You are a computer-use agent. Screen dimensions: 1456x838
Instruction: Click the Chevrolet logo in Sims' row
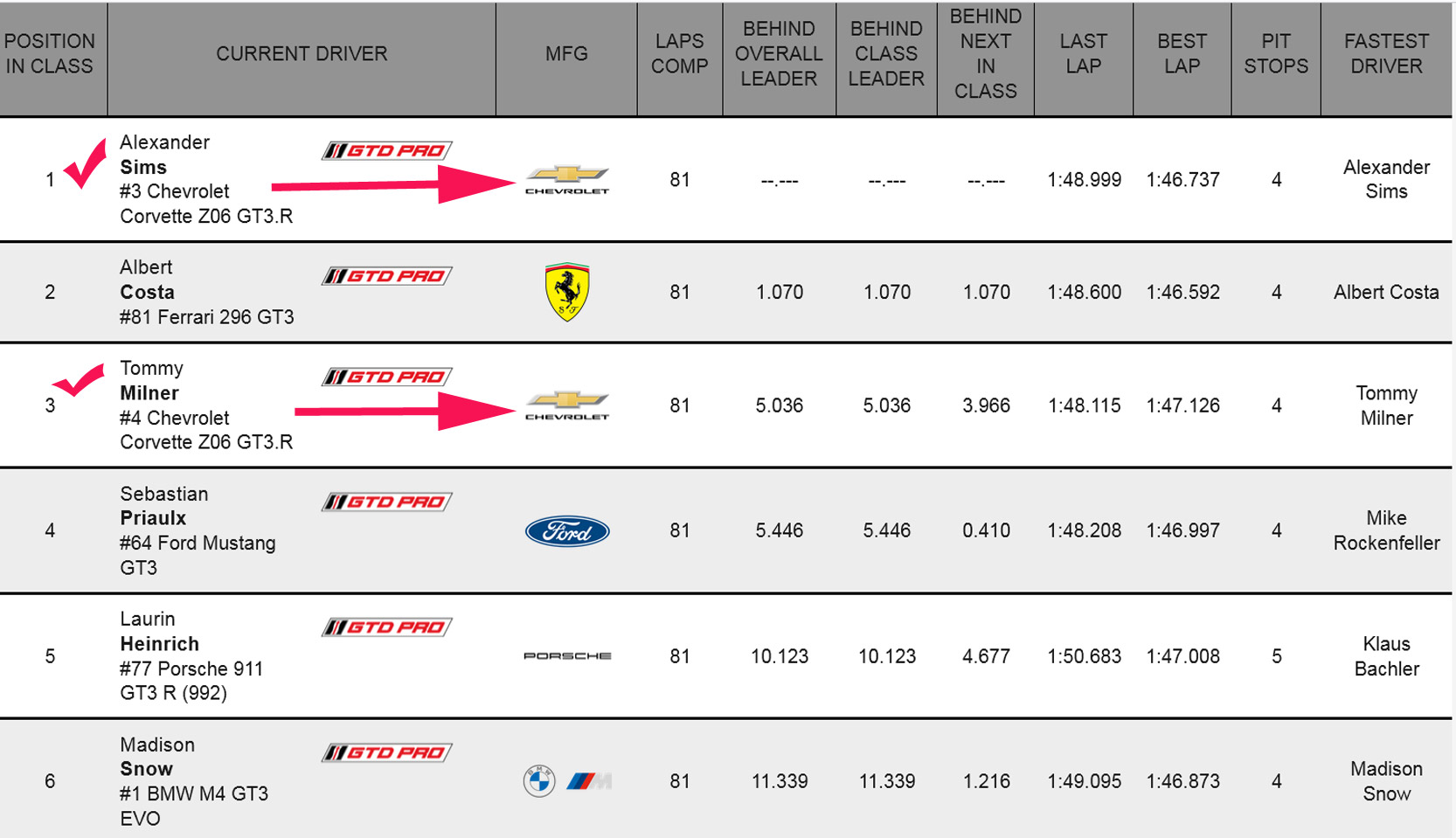(566, 179)
